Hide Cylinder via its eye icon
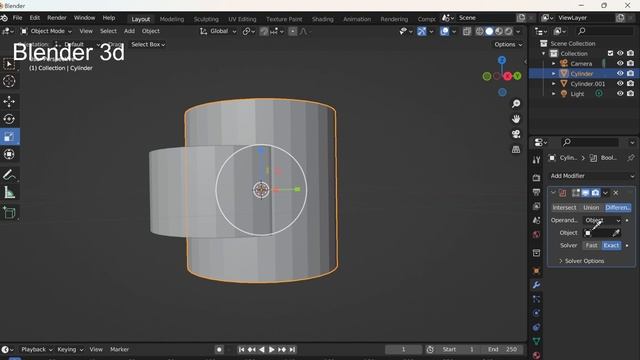The height and width of the screenshot is (360, 640). 620,73
